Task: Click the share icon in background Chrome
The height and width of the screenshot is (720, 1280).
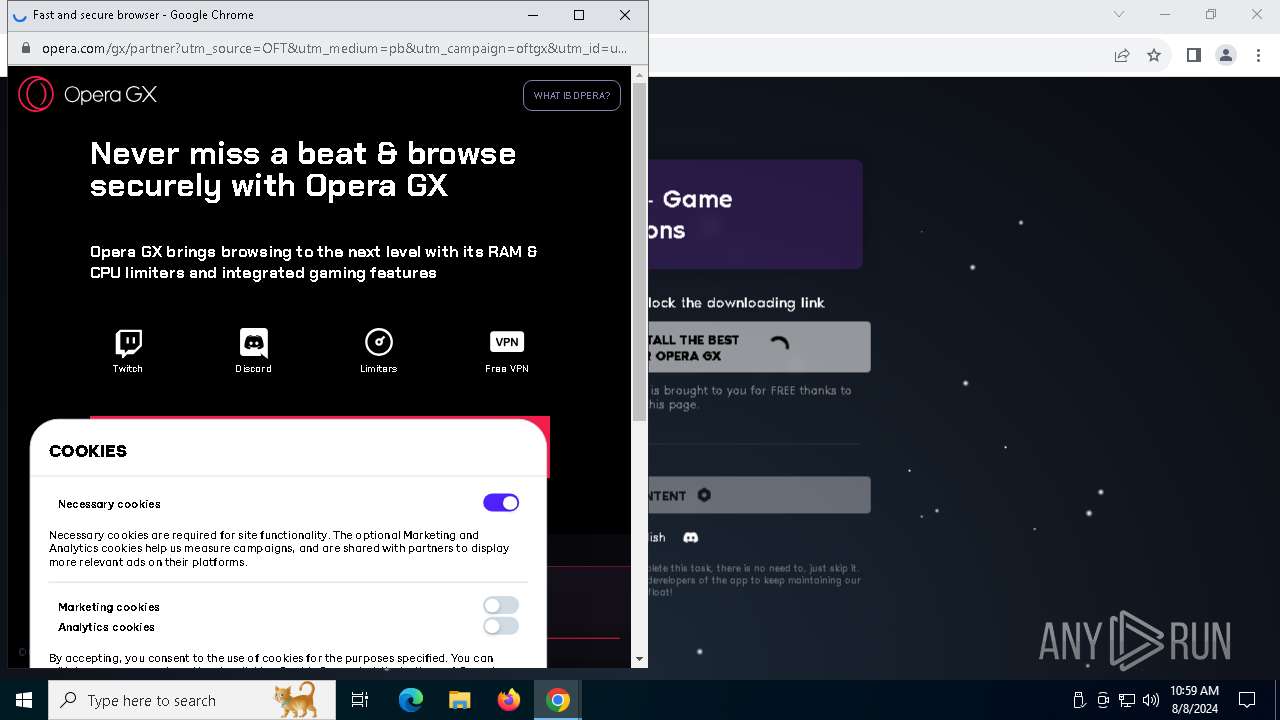Action: click(1122, 55)
